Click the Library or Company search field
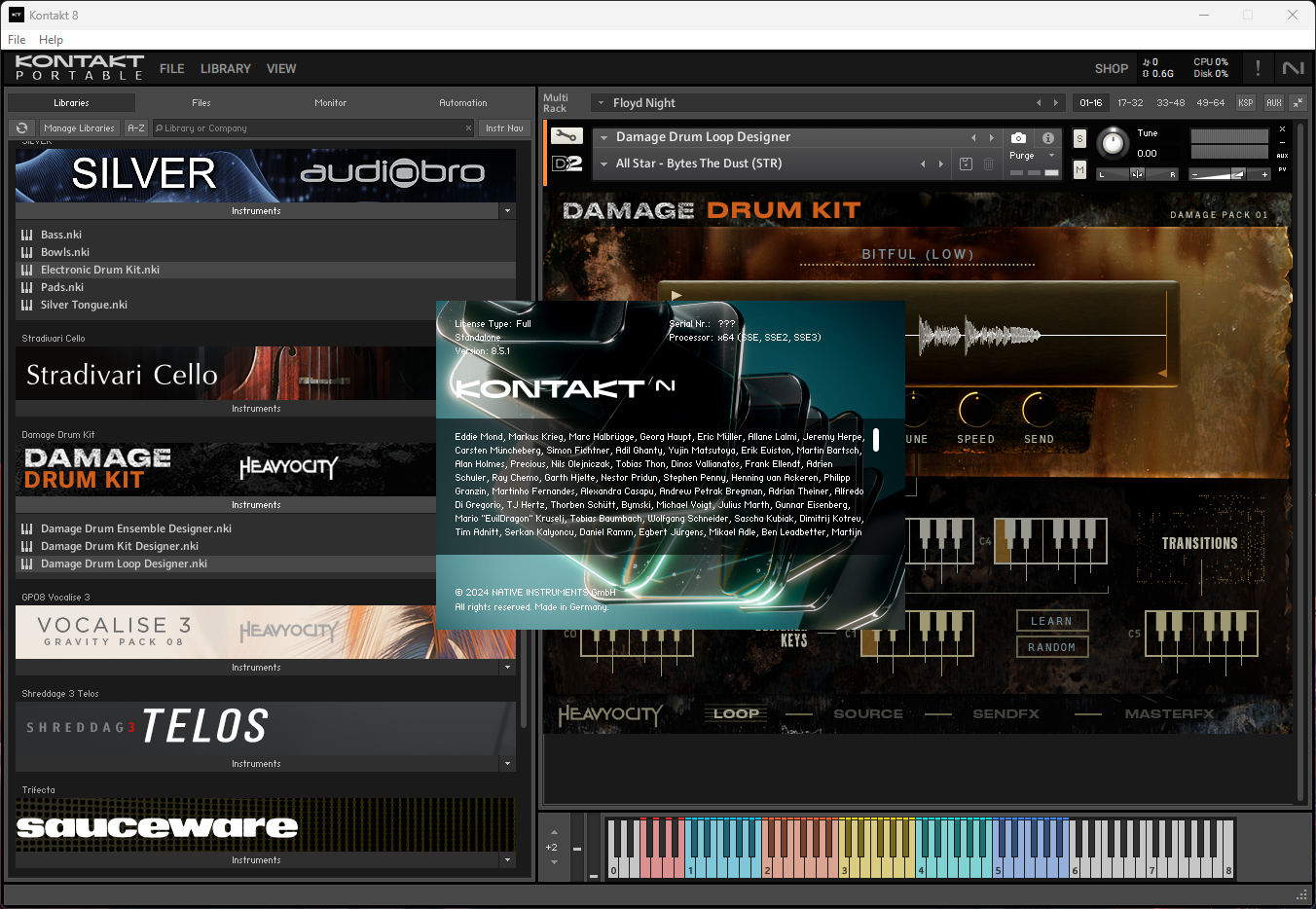This screenshot has height=909, width=1316. coord(312,128)
